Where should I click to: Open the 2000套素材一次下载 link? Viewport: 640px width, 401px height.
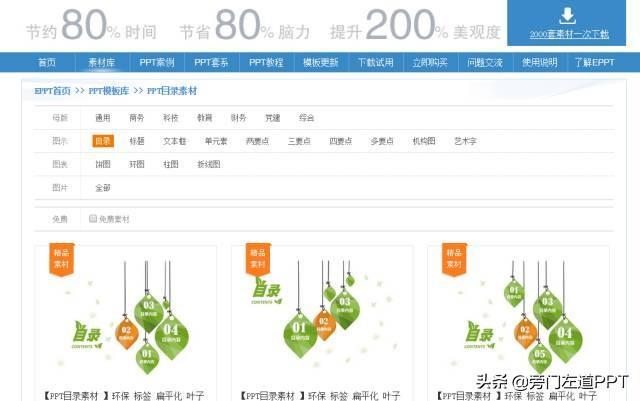pyautogui.click(x=569, y=34)
